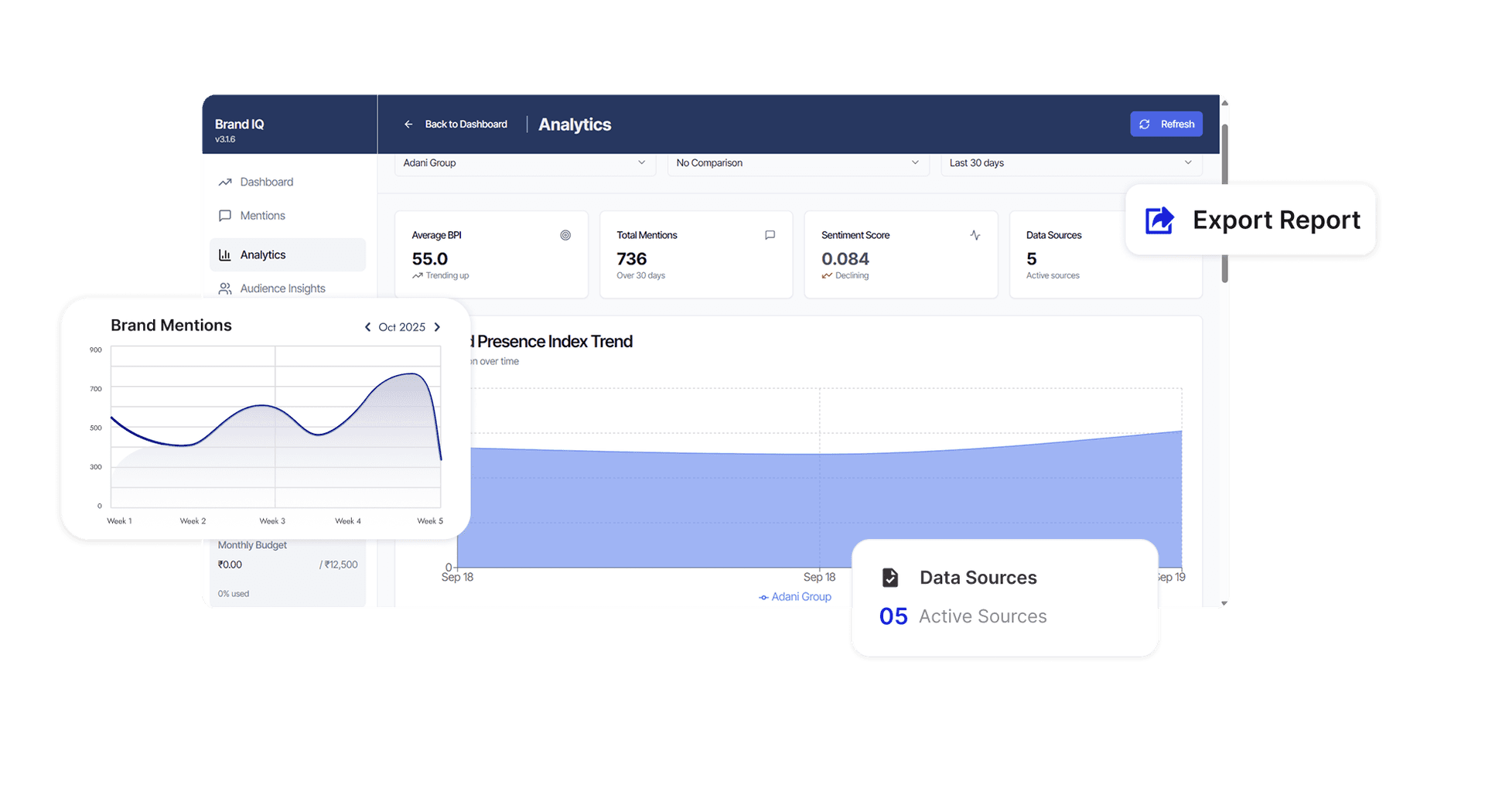Click the comment icon on Total Mentions card
Image resolution: width=1485 pixels, height=812 pixels.
tap(769, 235)
